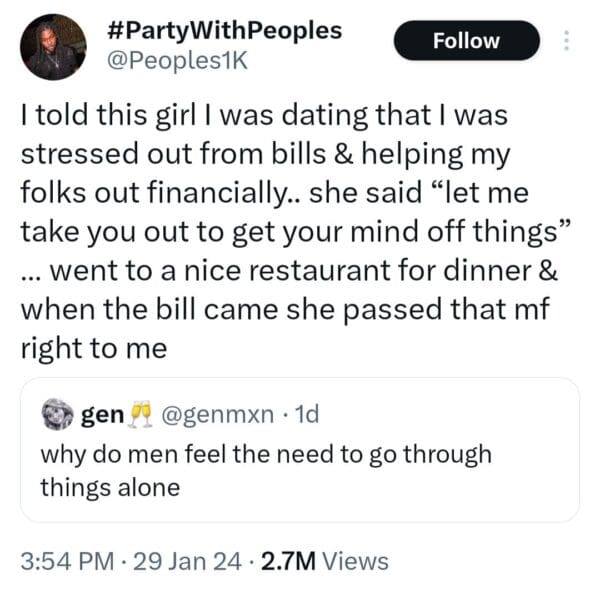The image size is (600, 595).
Task: Click the gen display name
Action: click(x=101, y=413)
